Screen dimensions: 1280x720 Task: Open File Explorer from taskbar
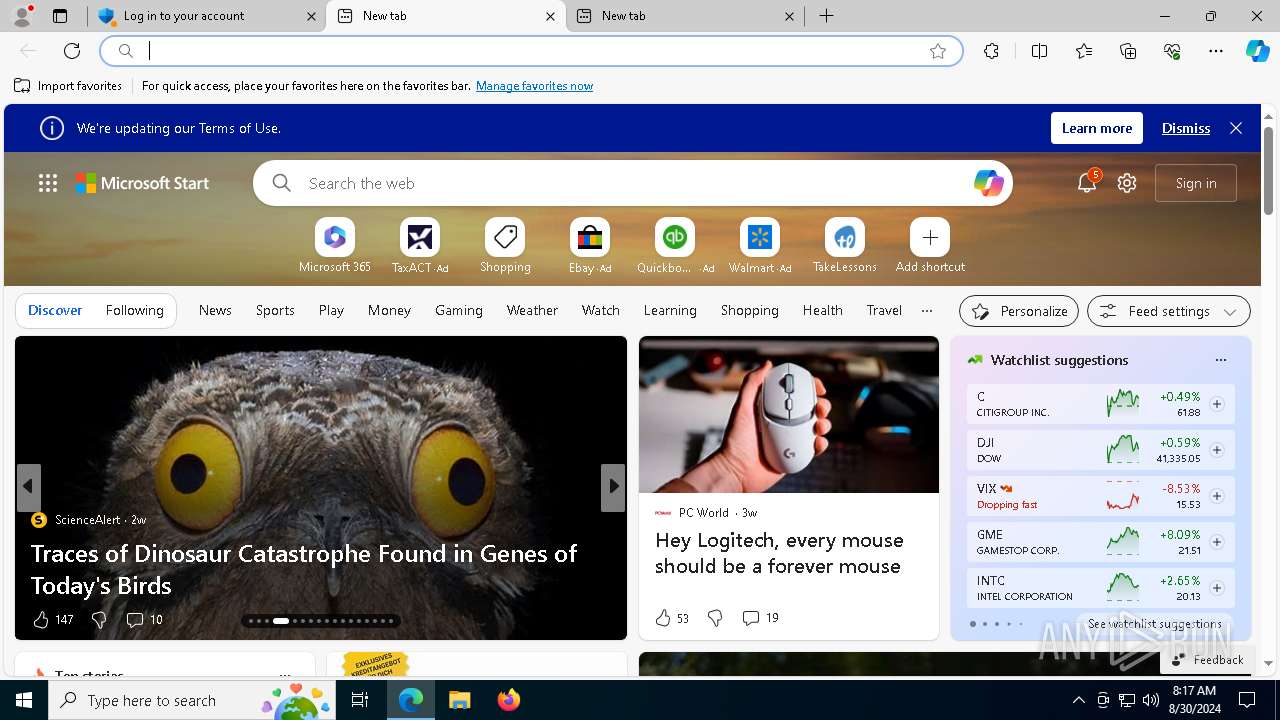pos(459,700)
